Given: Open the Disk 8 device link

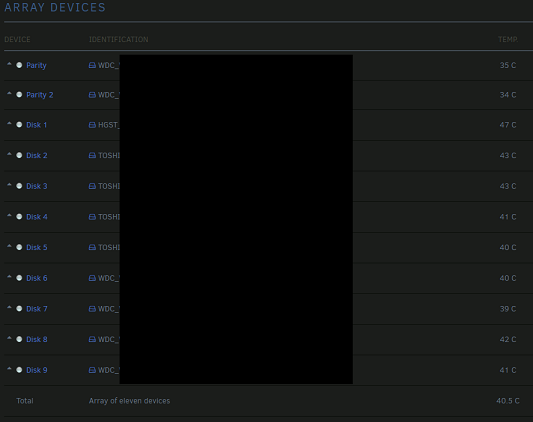Looking at the screenshot, I should pos(37,339).
